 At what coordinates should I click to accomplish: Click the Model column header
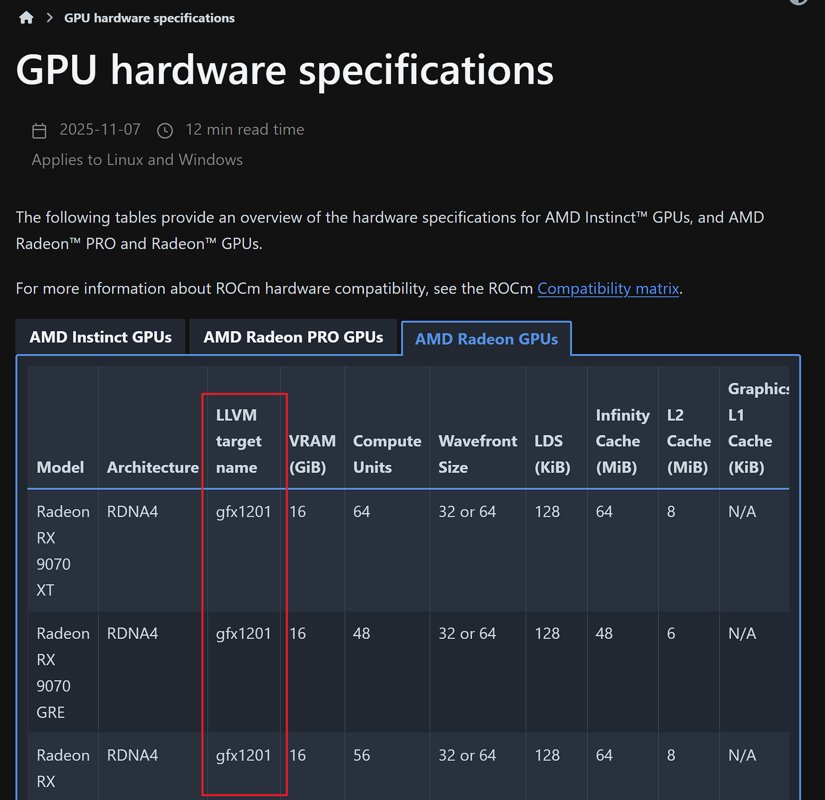click(x=60, y=467)
